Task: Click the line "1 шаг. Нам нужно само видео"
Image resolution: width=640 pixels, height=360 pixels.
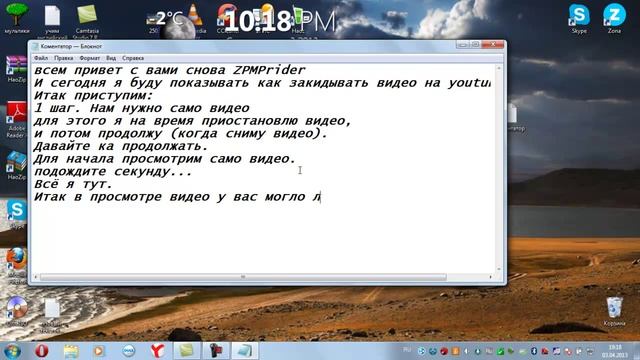Action: (141, 109)
